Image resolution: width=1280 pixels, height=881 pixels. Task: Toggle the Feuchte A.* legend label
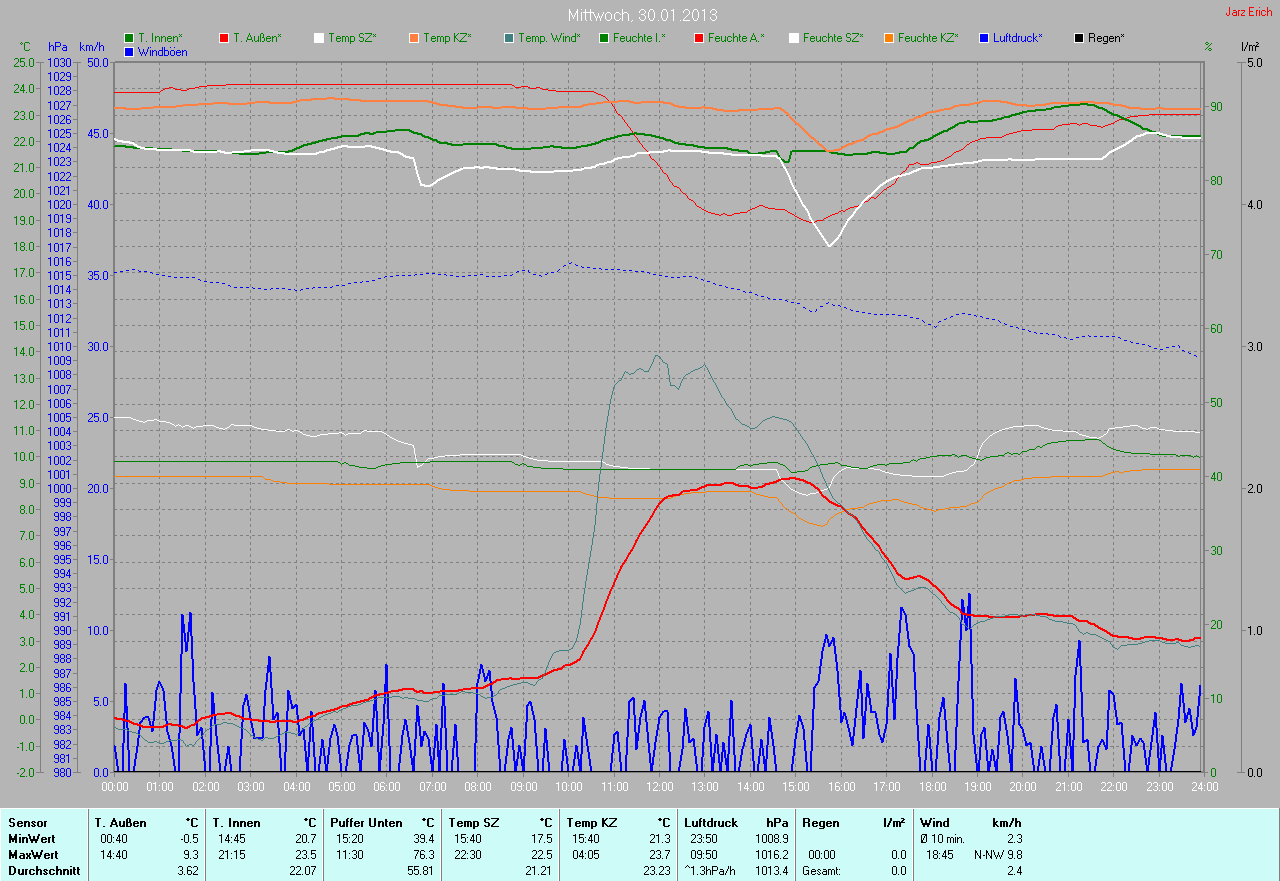pos(735,38)
